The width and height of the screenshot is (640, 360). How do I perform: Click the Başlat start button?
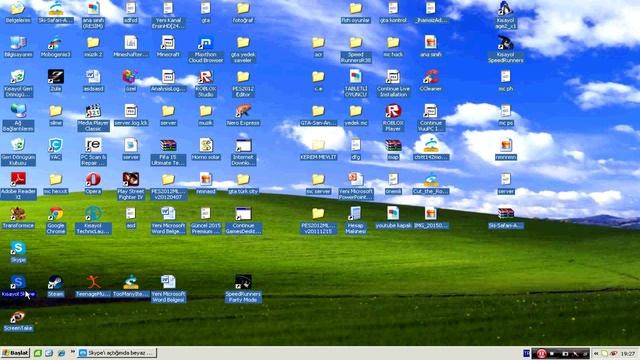(x=16, y=353)
